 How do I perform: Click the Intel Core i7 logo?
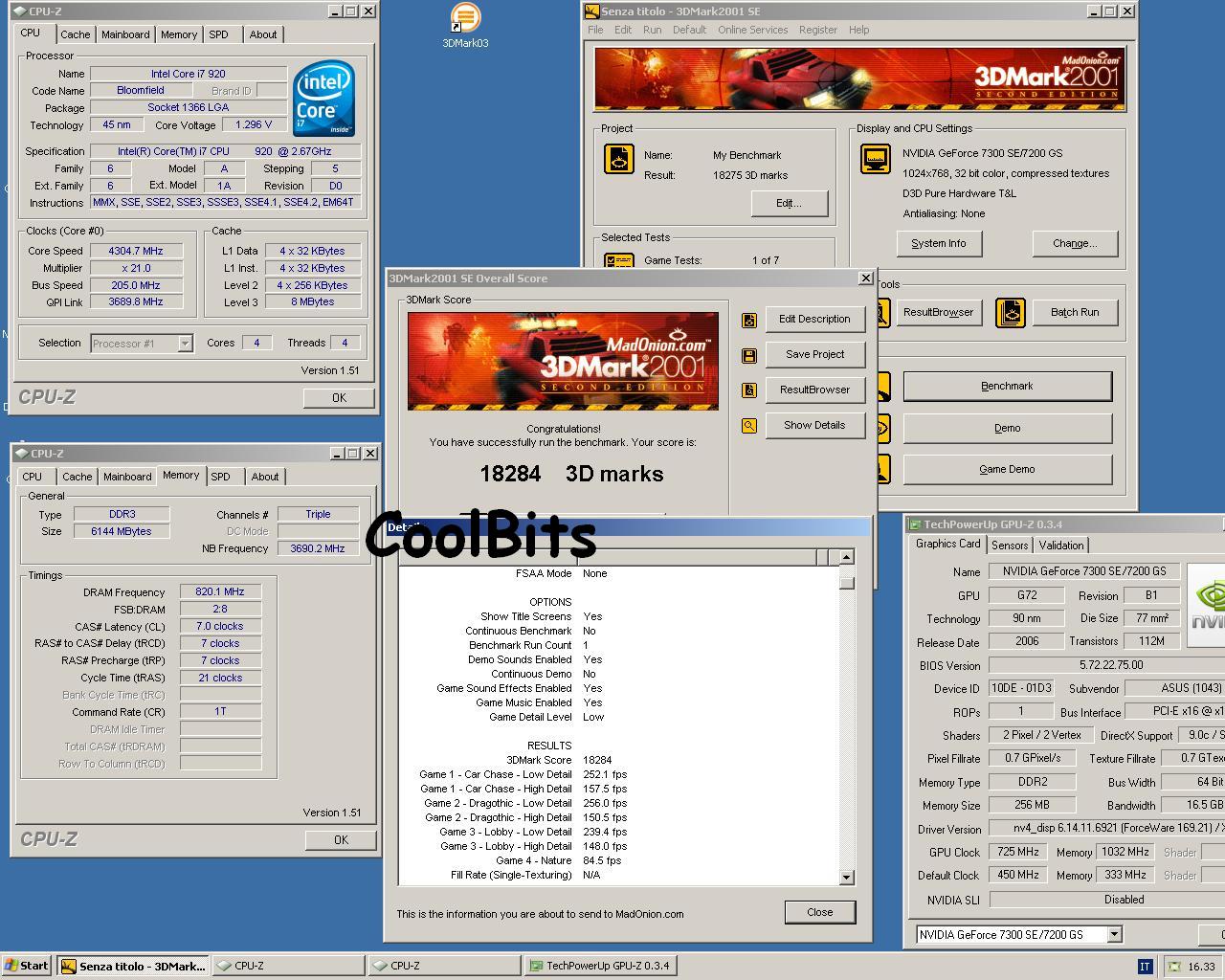(323, 100)
